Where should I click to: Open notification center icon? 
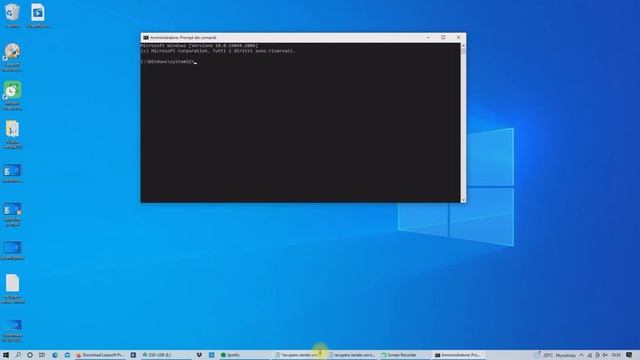(629, 355)
